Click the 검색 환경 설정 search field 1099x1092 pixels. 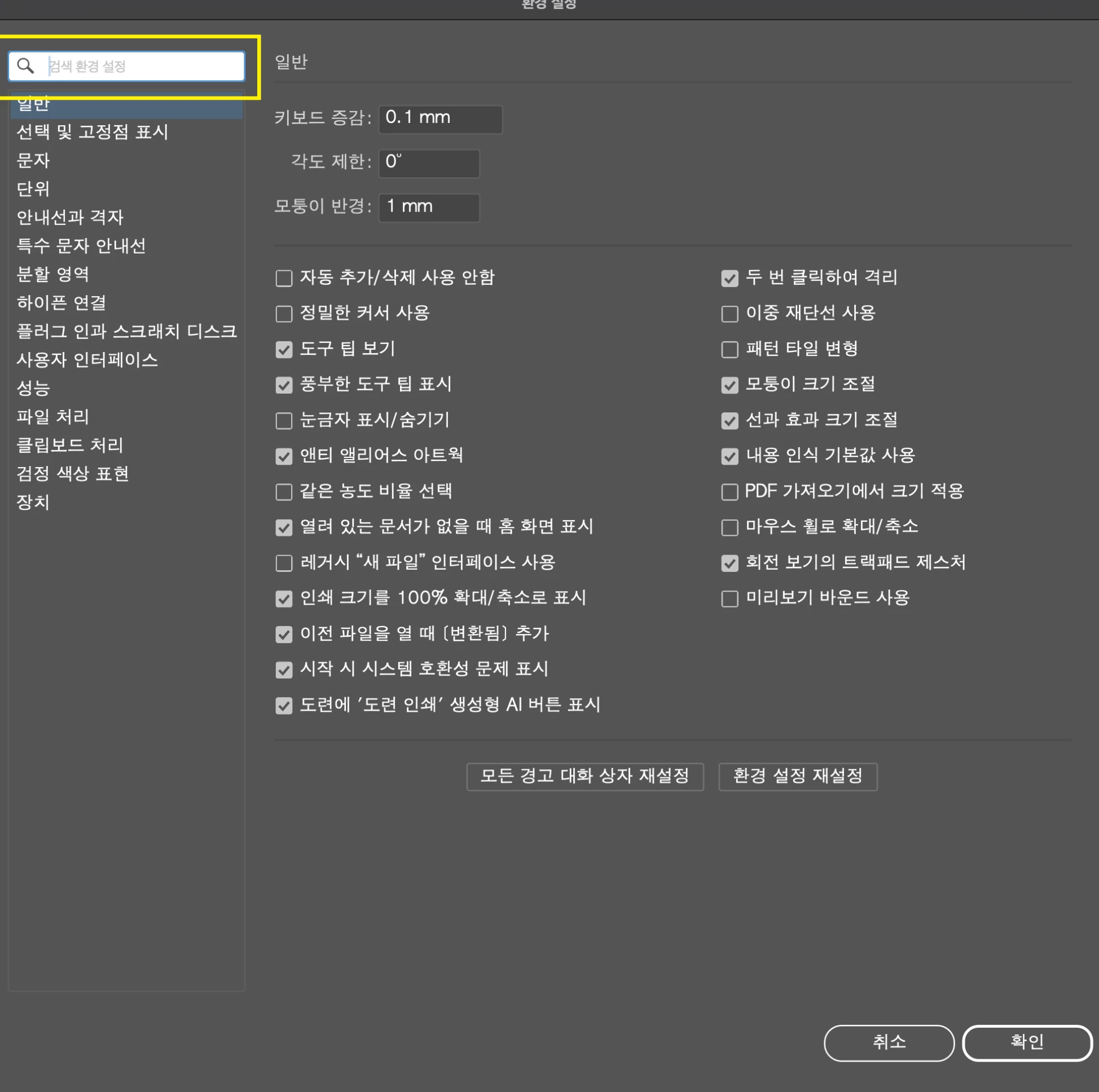click(x=142, y=66)
